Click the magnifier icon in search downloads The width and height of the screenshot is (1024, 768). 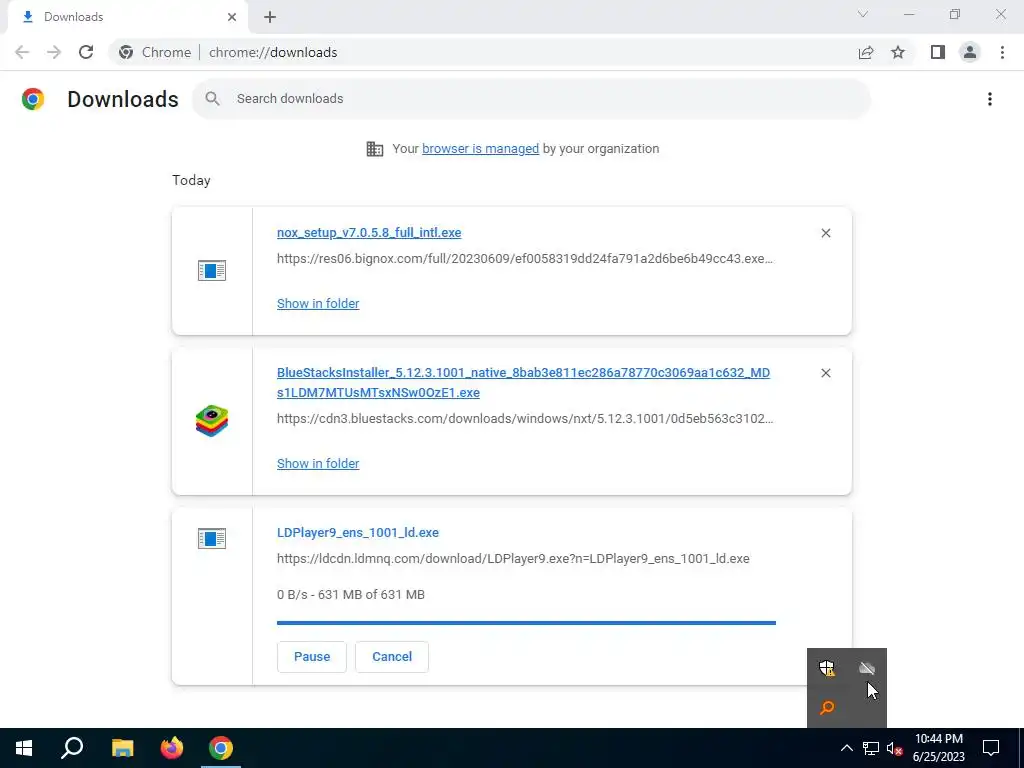[212, 99]
